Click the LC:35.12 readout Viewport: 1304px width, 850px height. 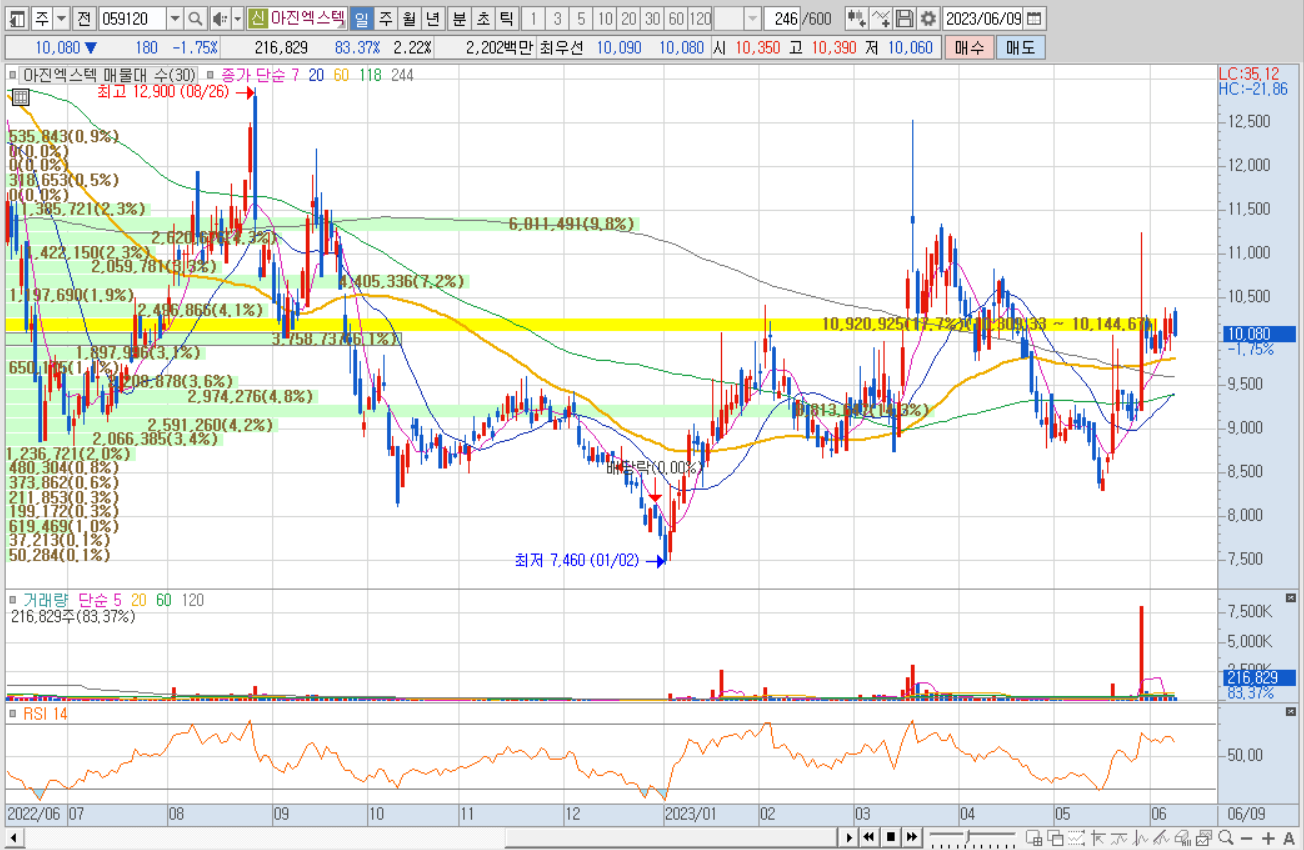pyautogui.click(x=1248, y=74)
